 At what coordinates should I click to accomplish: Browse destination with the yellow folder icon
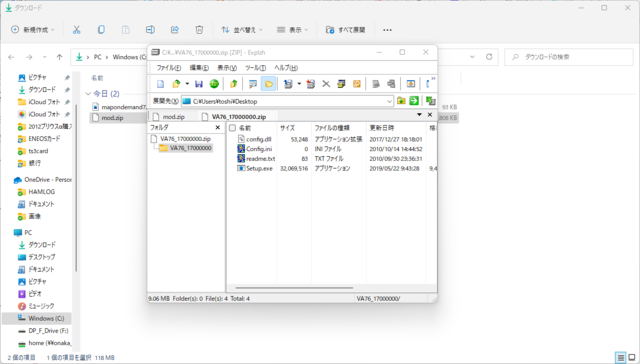[x=401, y=101]
